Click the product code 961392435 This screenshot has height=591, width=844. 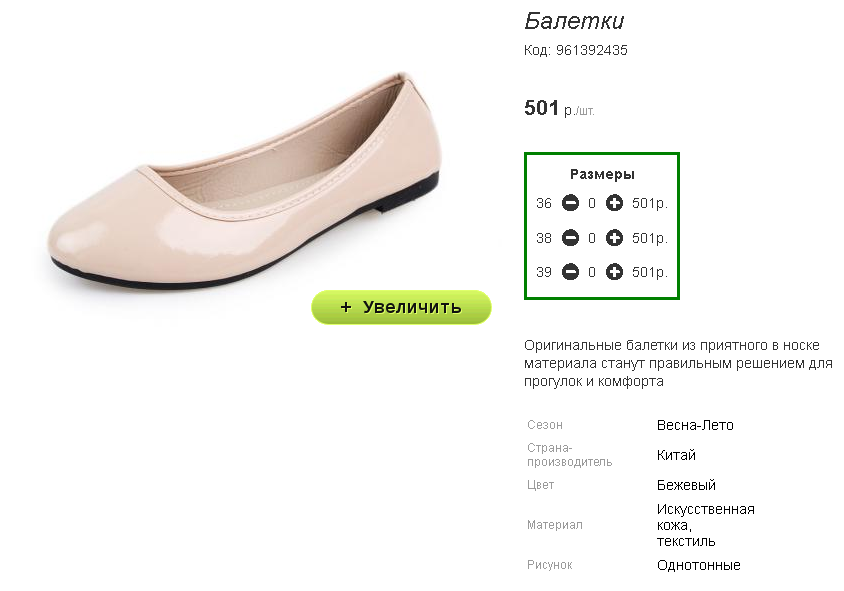(x=591, y=50)
